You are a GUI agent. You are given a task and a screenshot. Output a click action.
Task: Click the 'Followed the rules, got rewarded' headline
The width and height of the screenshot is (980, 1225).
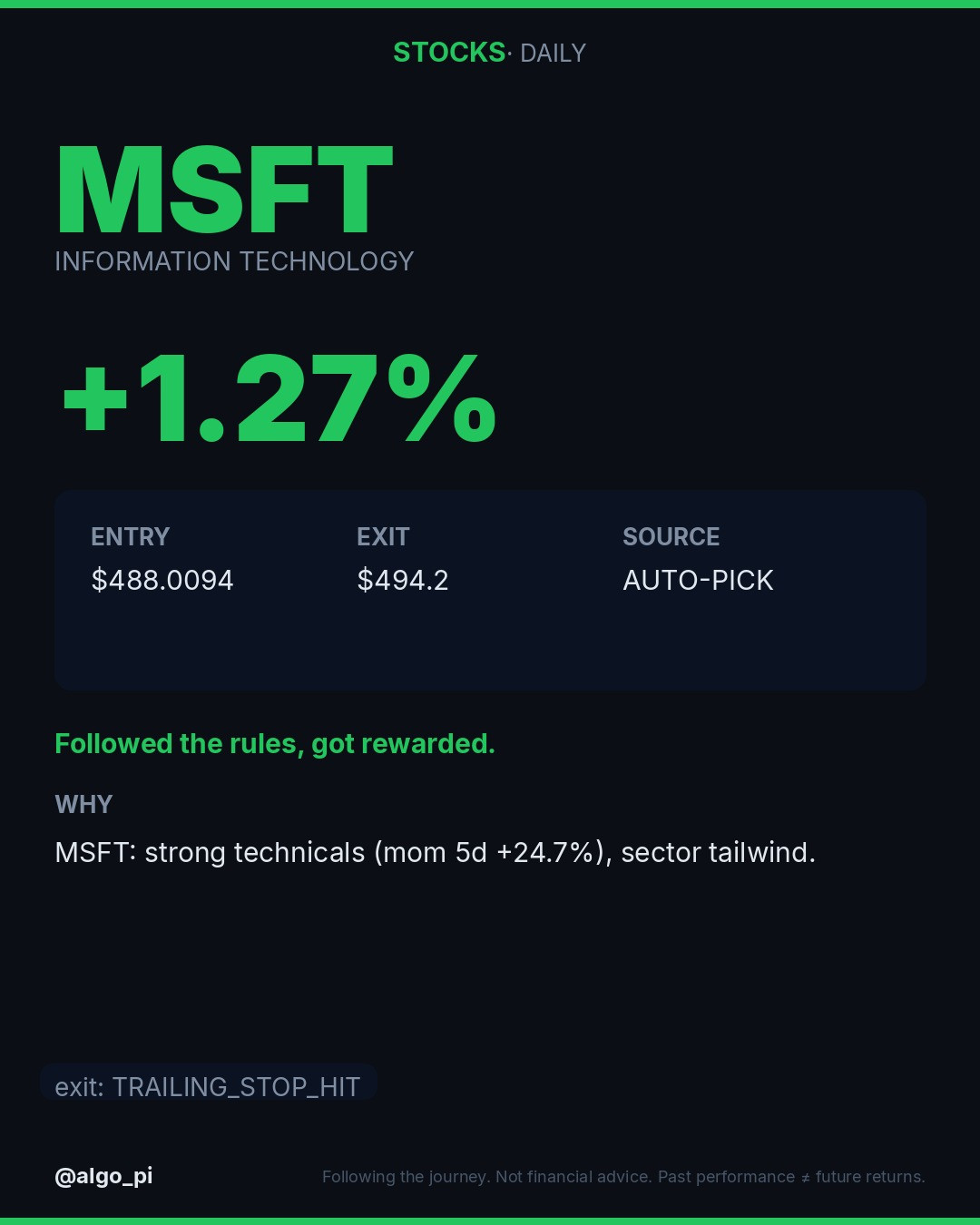coord(275,744)
